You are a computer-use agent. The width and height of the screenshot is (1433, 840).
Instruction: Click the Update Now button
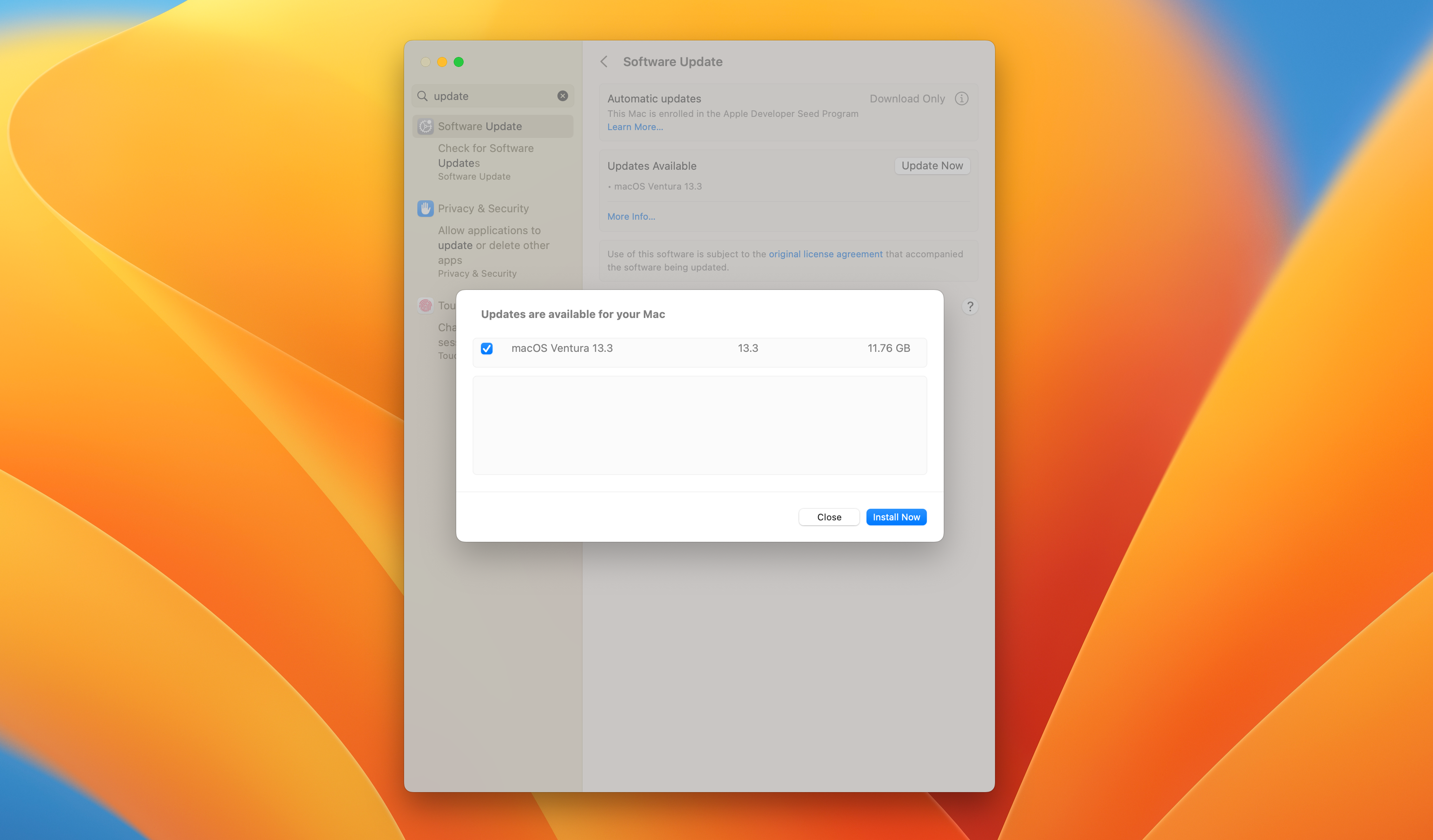tap(932, 166)
